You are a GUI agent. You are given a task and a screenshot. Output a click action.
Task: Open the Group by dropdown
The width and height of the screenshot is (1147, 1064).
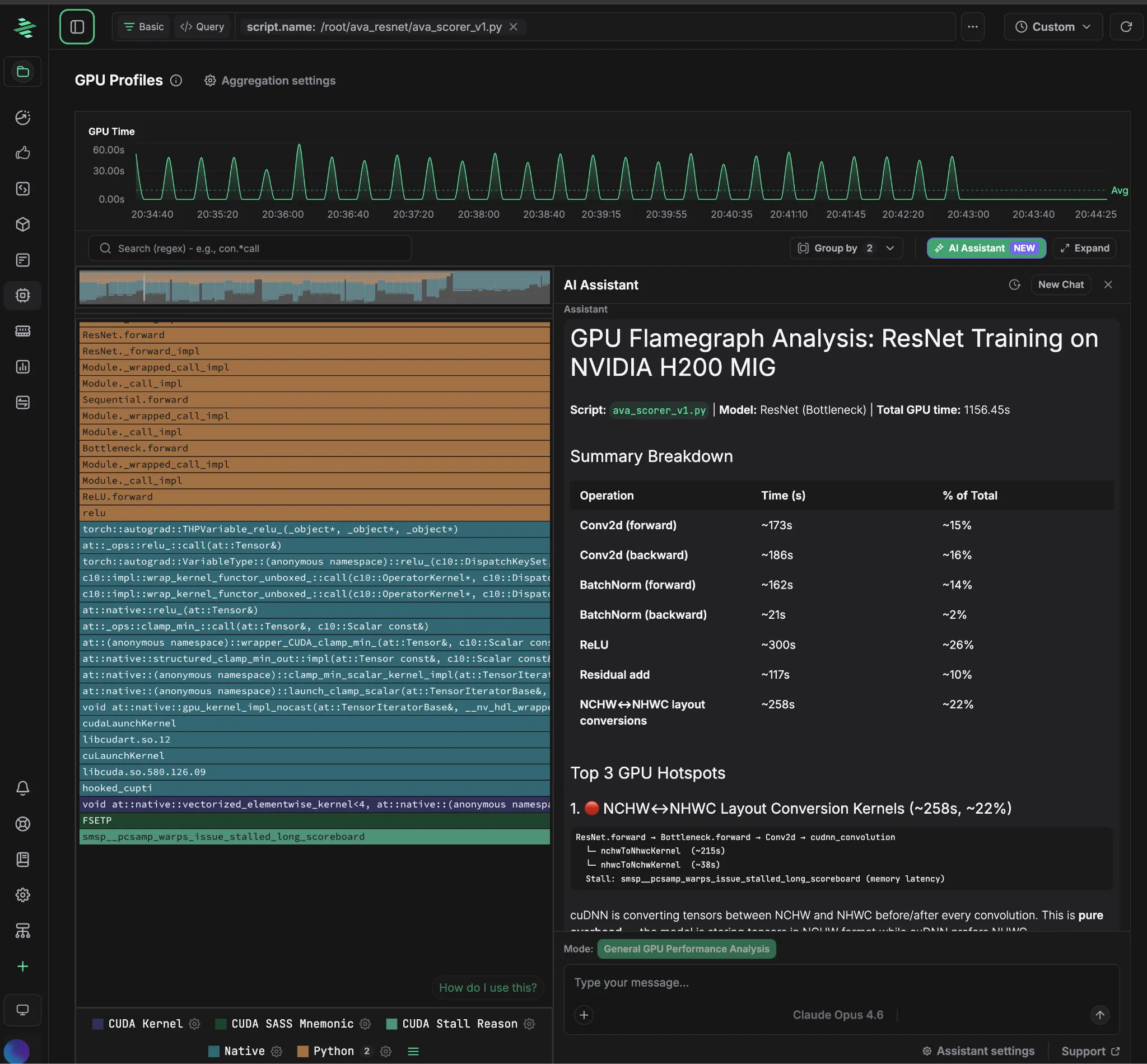846,248
